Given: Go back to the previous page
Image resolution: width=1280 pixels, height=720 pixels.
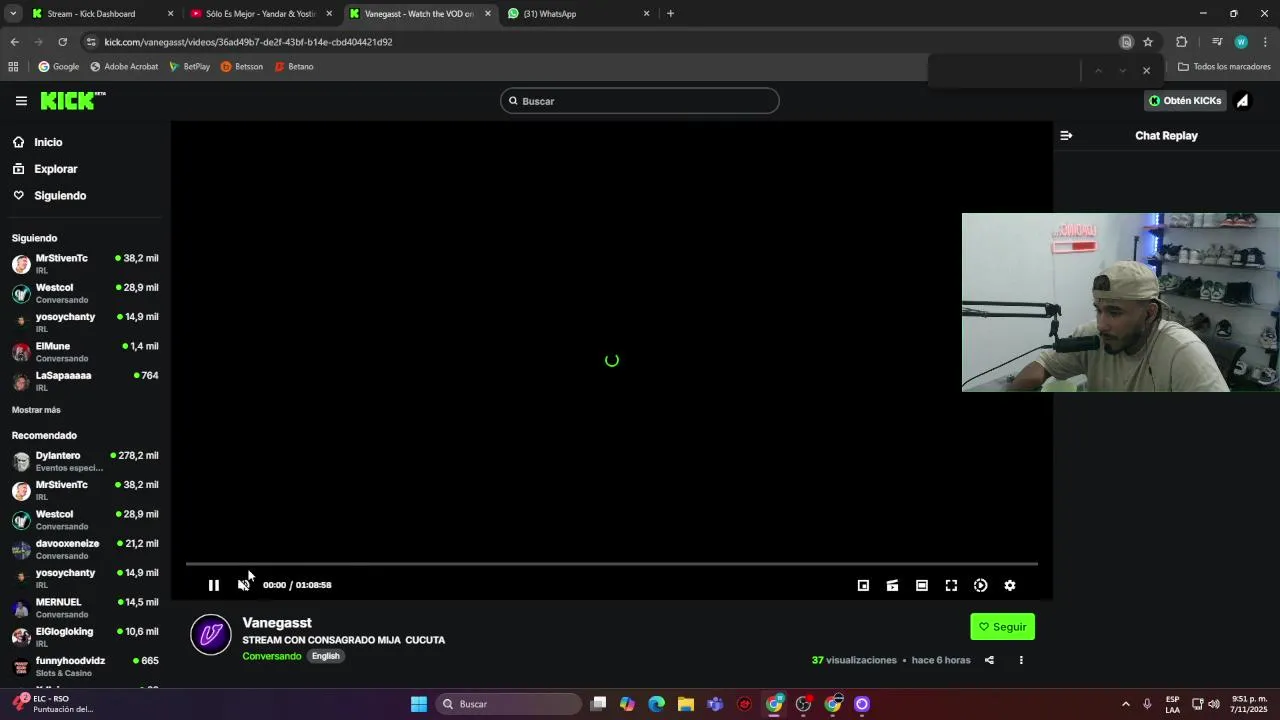Looking at the screenshot, I should point(14,42).
